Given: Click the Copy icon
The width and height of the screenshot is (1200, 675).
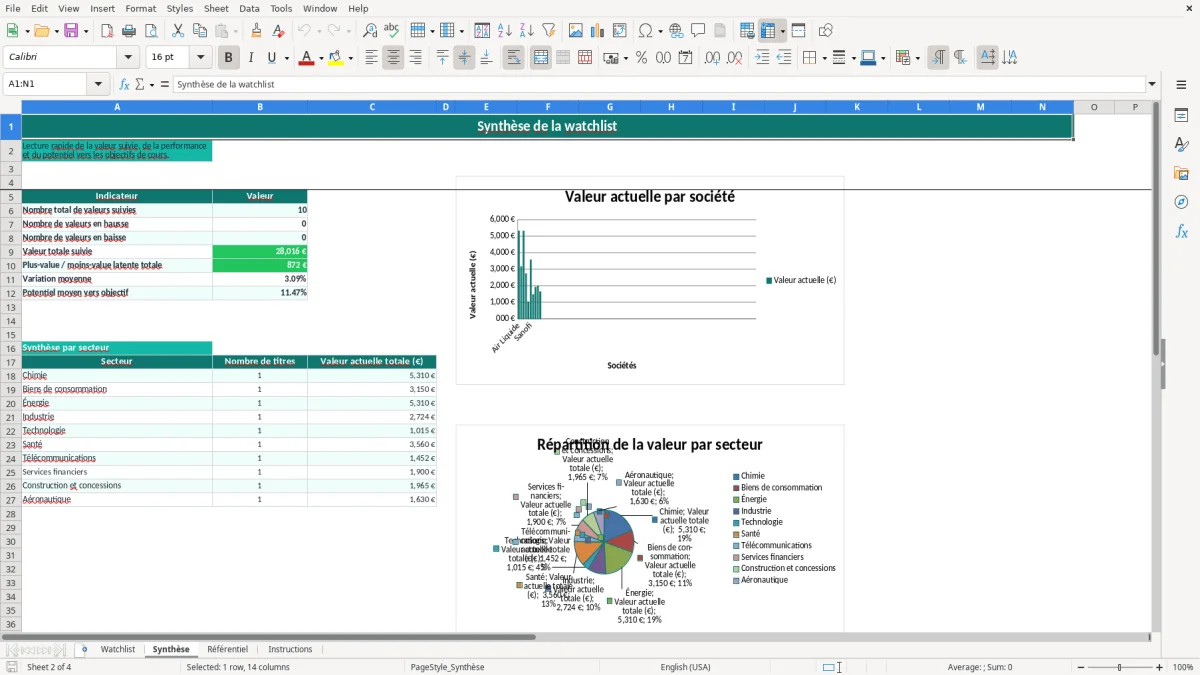Looking at the screenshot, I should (200, 31).
